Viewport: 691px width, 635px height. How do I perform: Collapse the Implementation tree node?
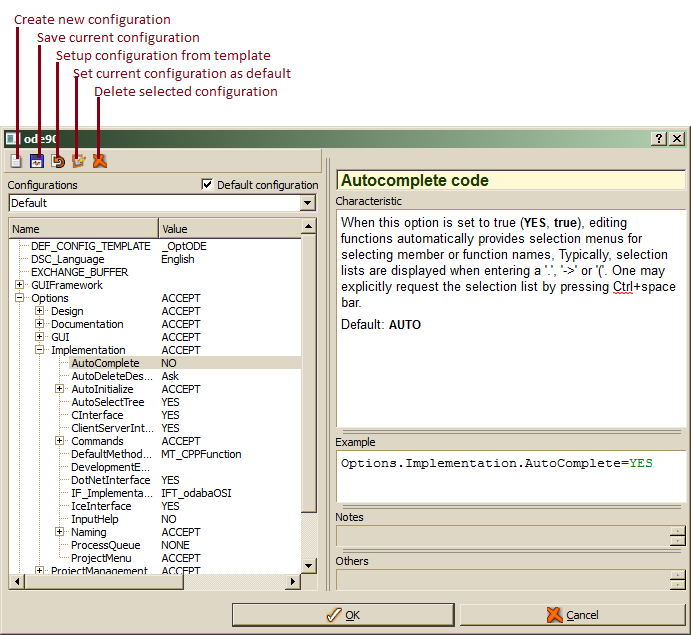click(40, 350)
